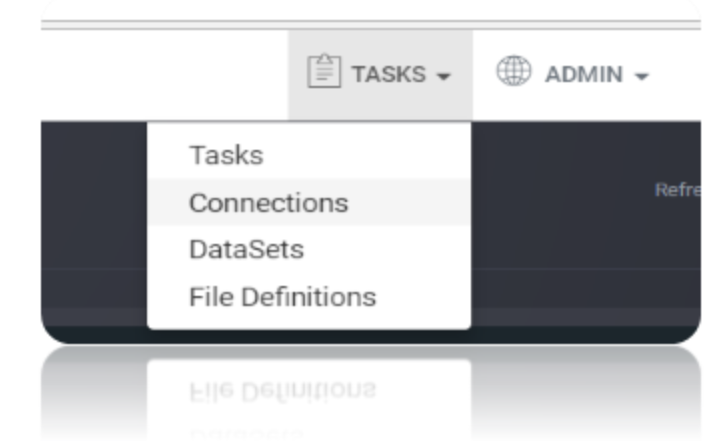This screenshot has height=441, width=727.
Task: Open the ADMIN navbar menu label
Action: [584, 74]
